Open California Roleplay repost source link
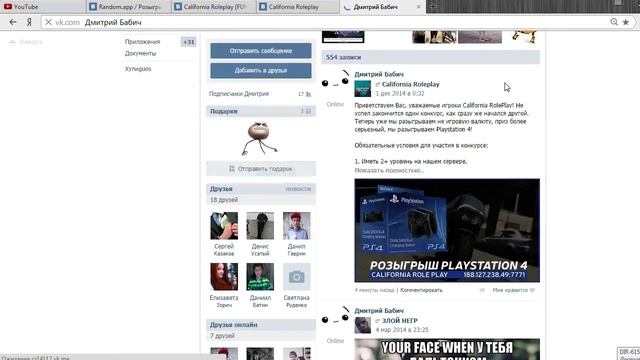Image resolution: width=640 pixels, height=360 pixels. 411,84
